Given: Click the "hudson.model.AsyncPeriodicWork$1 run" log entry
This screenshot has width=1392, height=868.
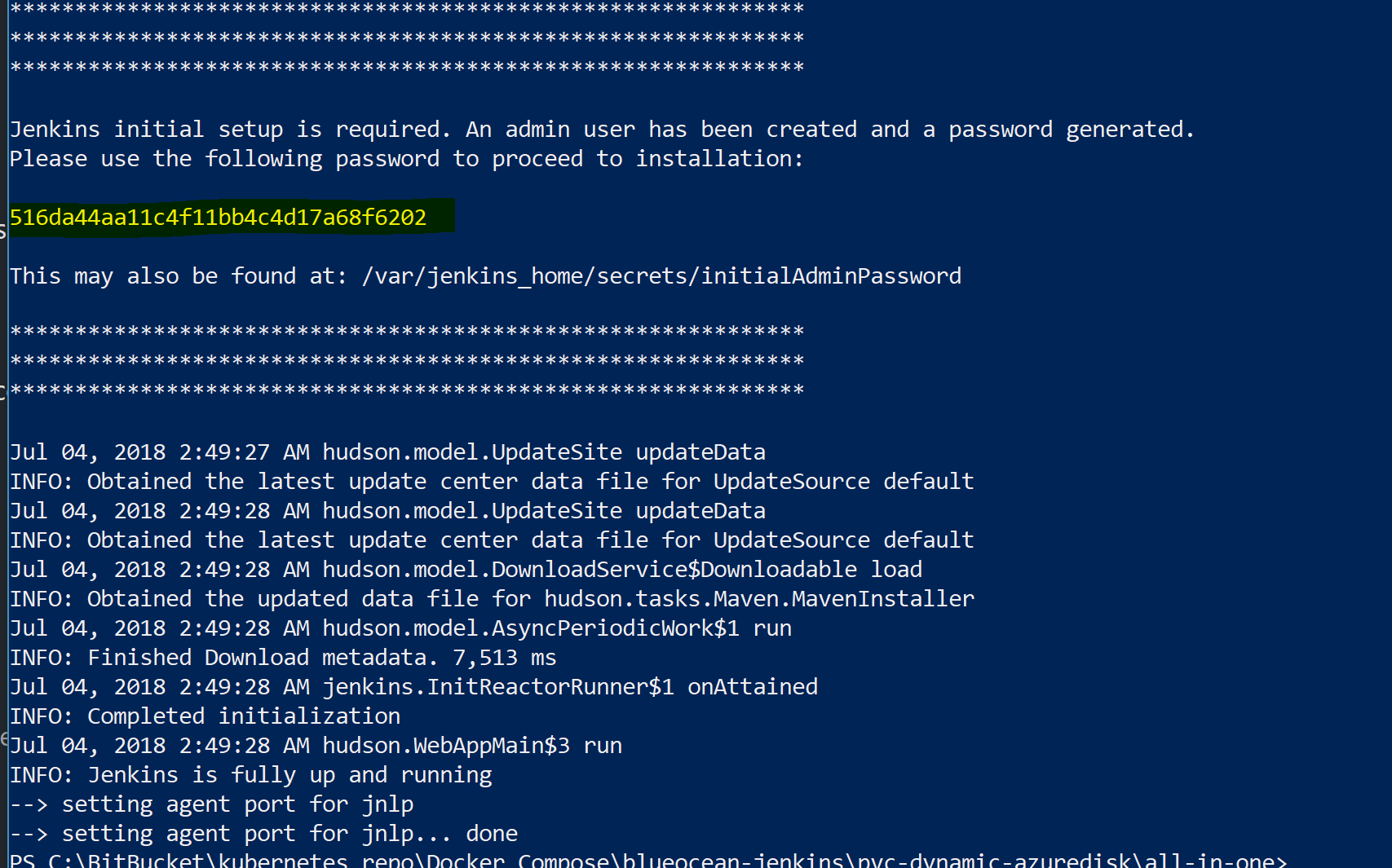Looking at the screenshot, I should [x=557, y=628].
